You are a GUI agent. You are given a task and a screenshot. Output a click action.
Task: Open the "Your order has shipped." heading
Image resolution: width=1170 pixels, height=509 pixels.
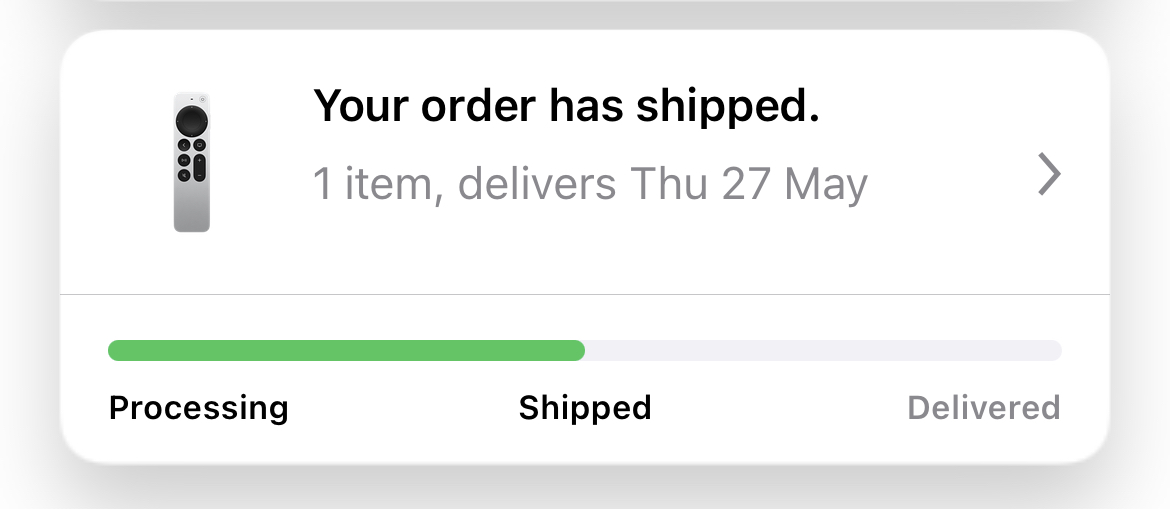click(566, 105)
